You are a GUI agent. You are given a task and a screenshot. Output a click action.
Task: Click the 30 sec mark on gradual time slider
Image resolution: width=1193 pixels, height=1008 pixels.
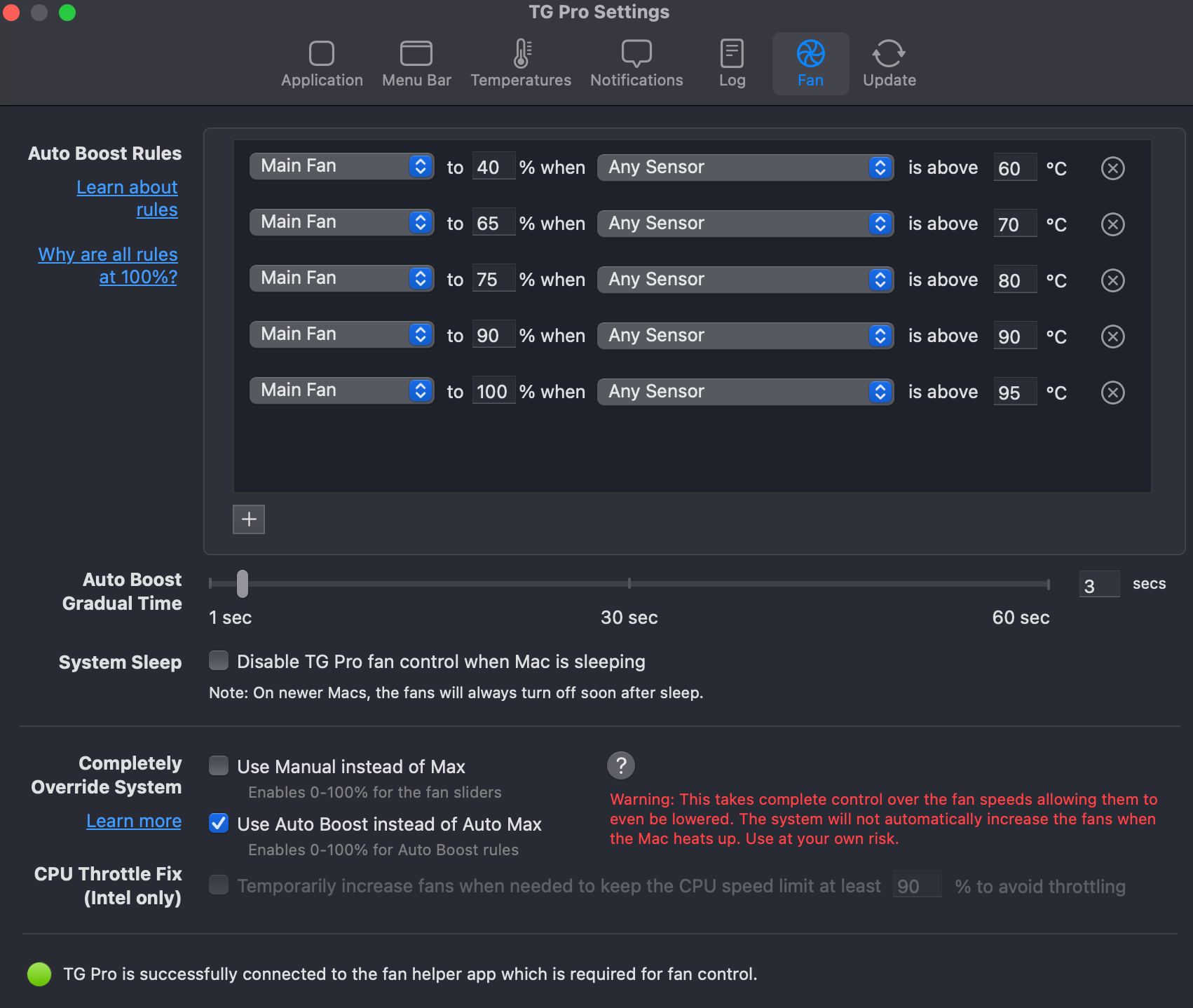pos(629,583)
